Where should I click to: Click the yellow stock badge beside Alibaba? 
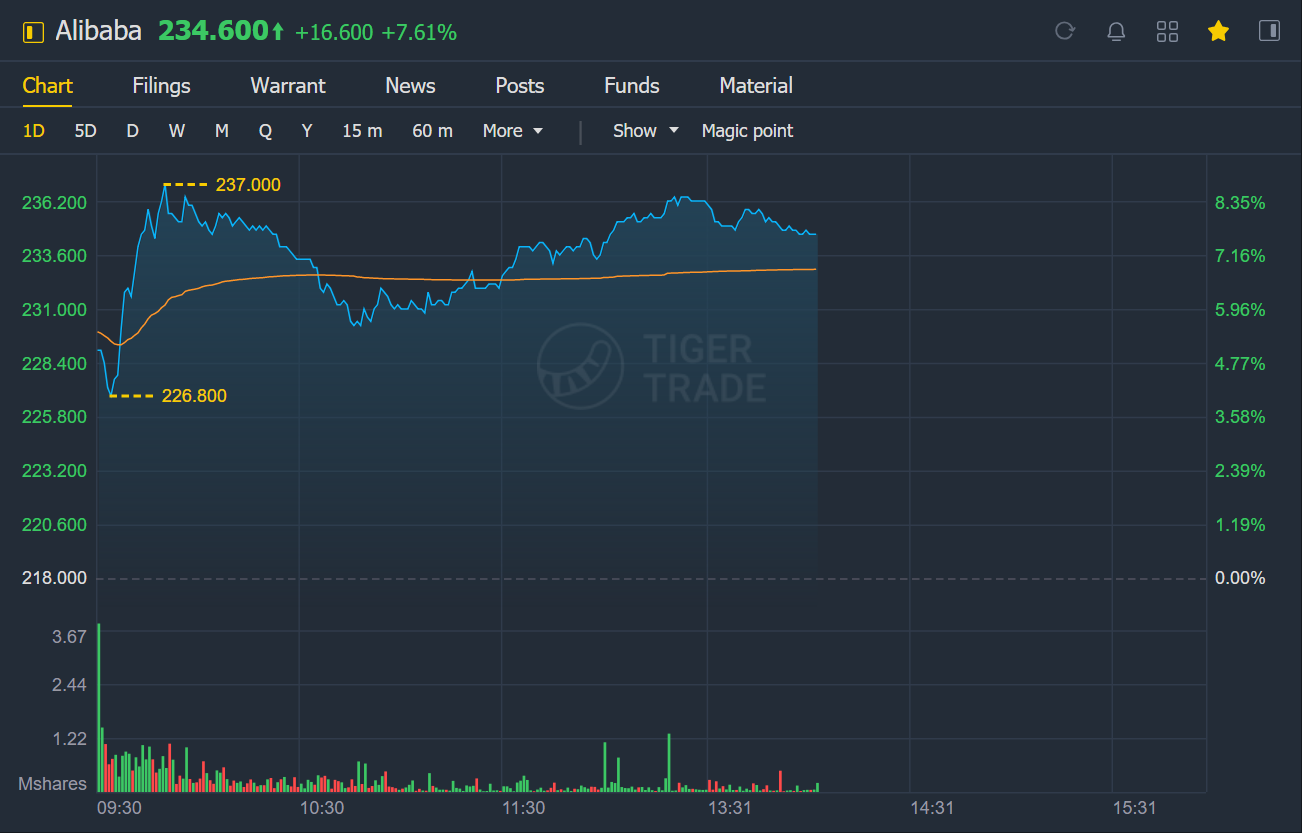point(33,32)
